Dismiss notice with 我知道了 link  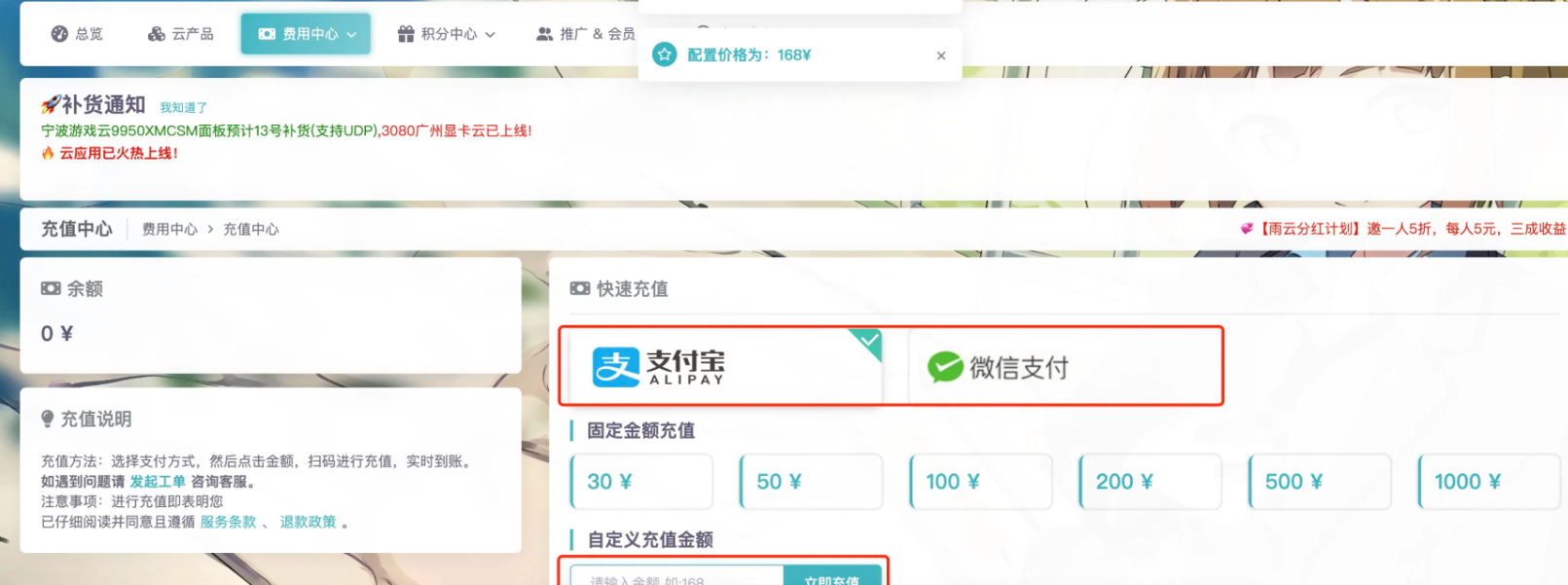click(183, 107)
